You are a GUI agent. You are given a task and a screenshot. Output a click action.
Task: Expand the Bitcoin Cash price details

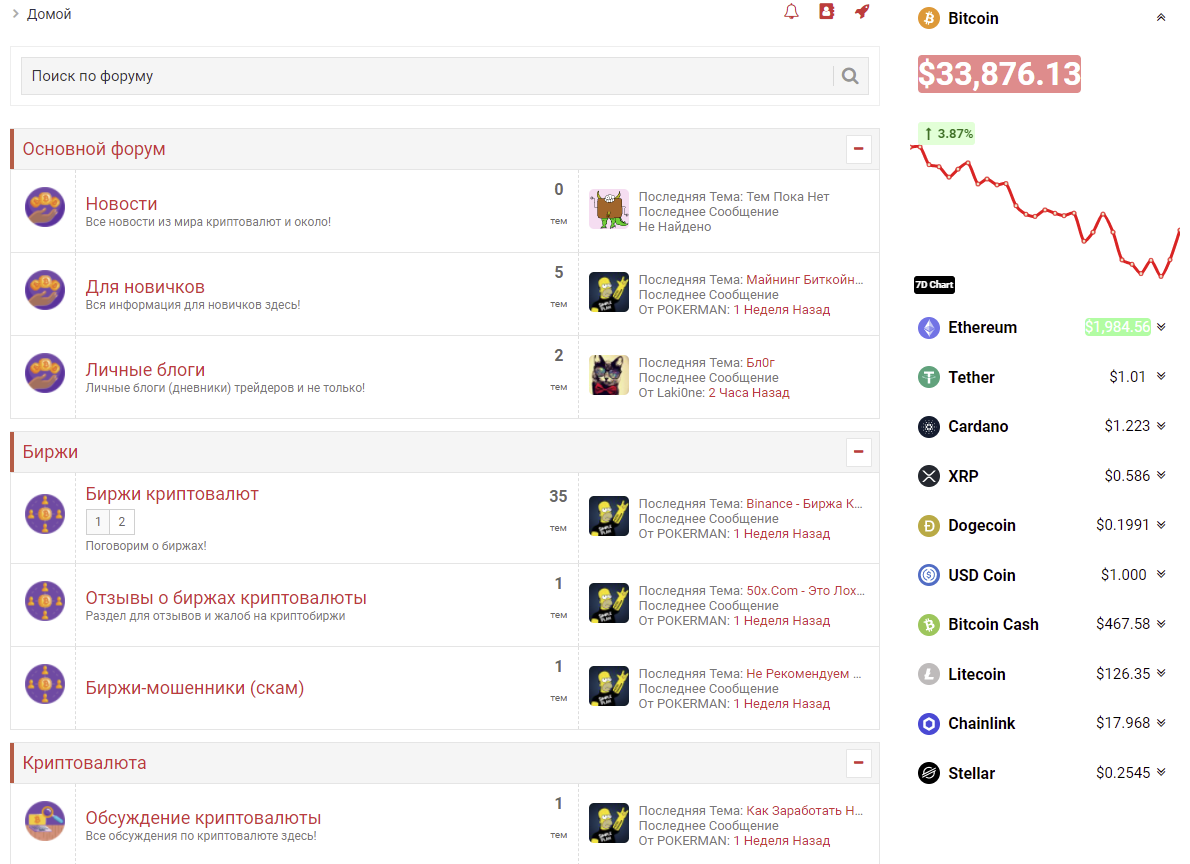(1161, 624)
